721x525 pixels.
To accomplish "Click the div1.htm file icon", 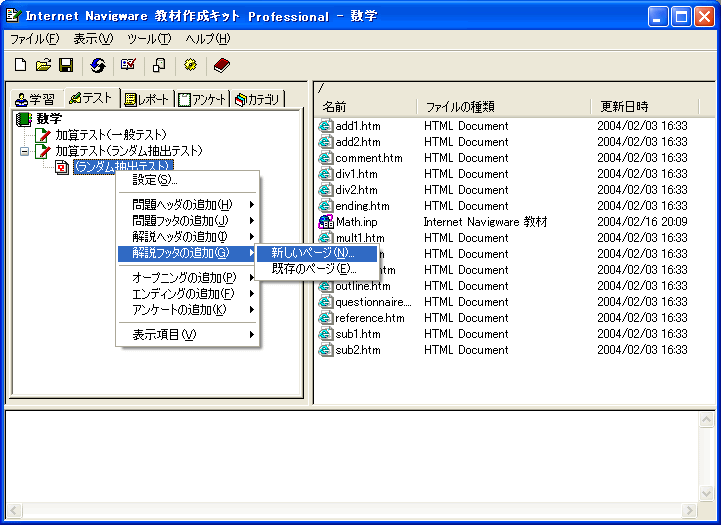I will click(326, 174).
